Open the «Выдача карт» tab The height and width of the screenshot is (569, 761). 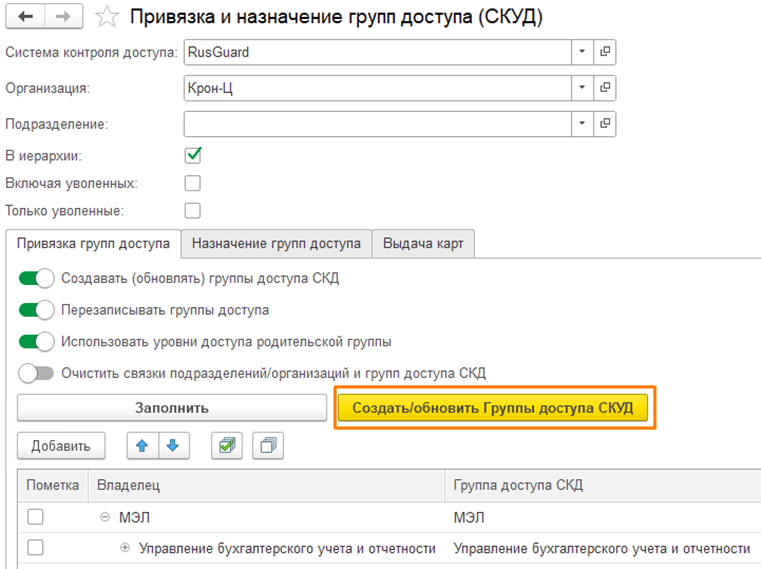tap(423, 244)
